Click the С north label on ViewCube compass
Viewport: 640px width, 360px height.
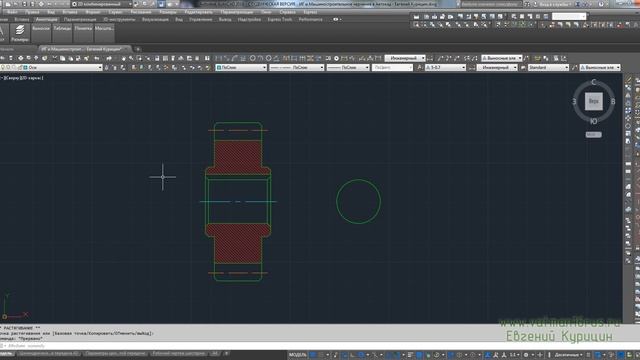point(594,82)
